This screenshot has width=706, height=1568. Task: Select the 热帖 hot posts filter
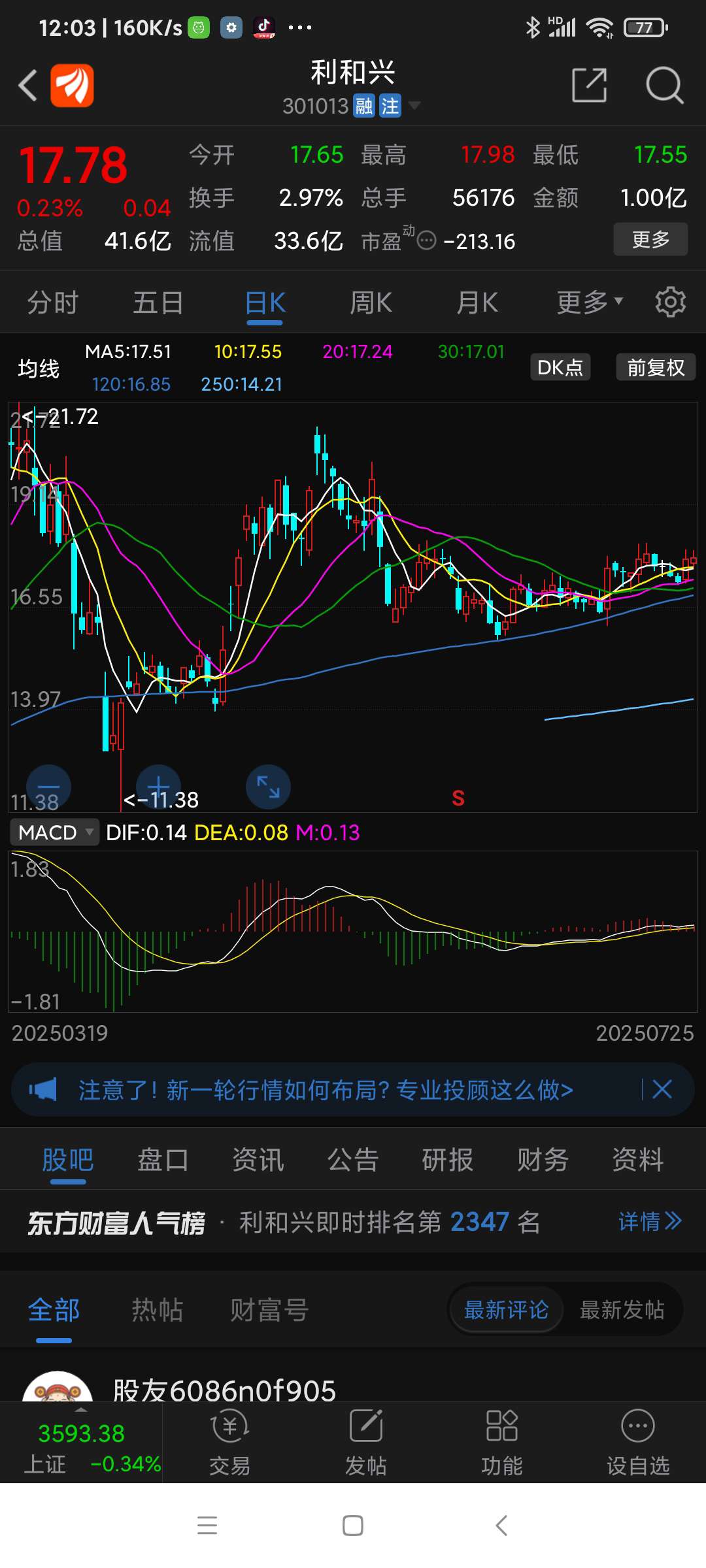point(158,1310)
